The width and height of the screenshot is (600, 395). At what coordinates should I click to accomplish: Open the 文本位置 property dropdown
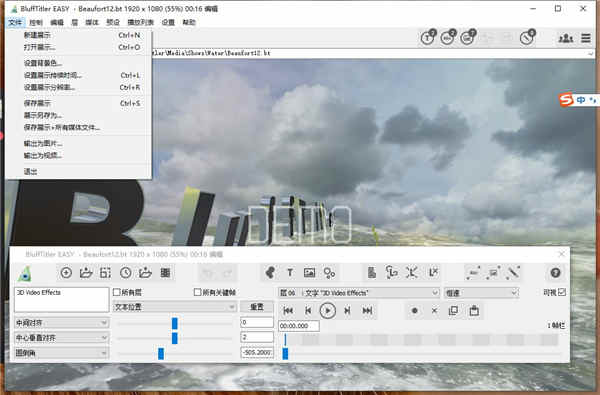tap(174, 307)
